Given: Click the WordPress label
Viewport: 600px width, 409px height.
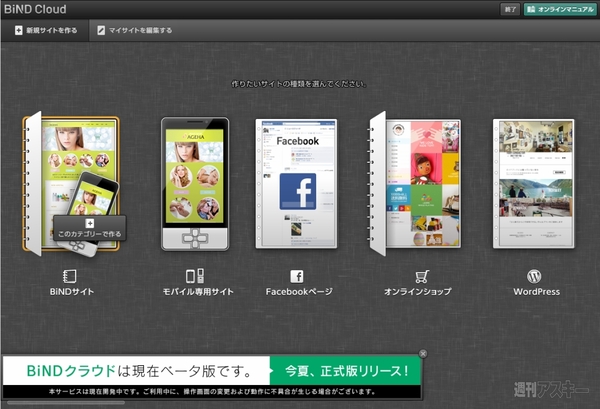Looking at the screenshot, I should [x=536, y=292].
